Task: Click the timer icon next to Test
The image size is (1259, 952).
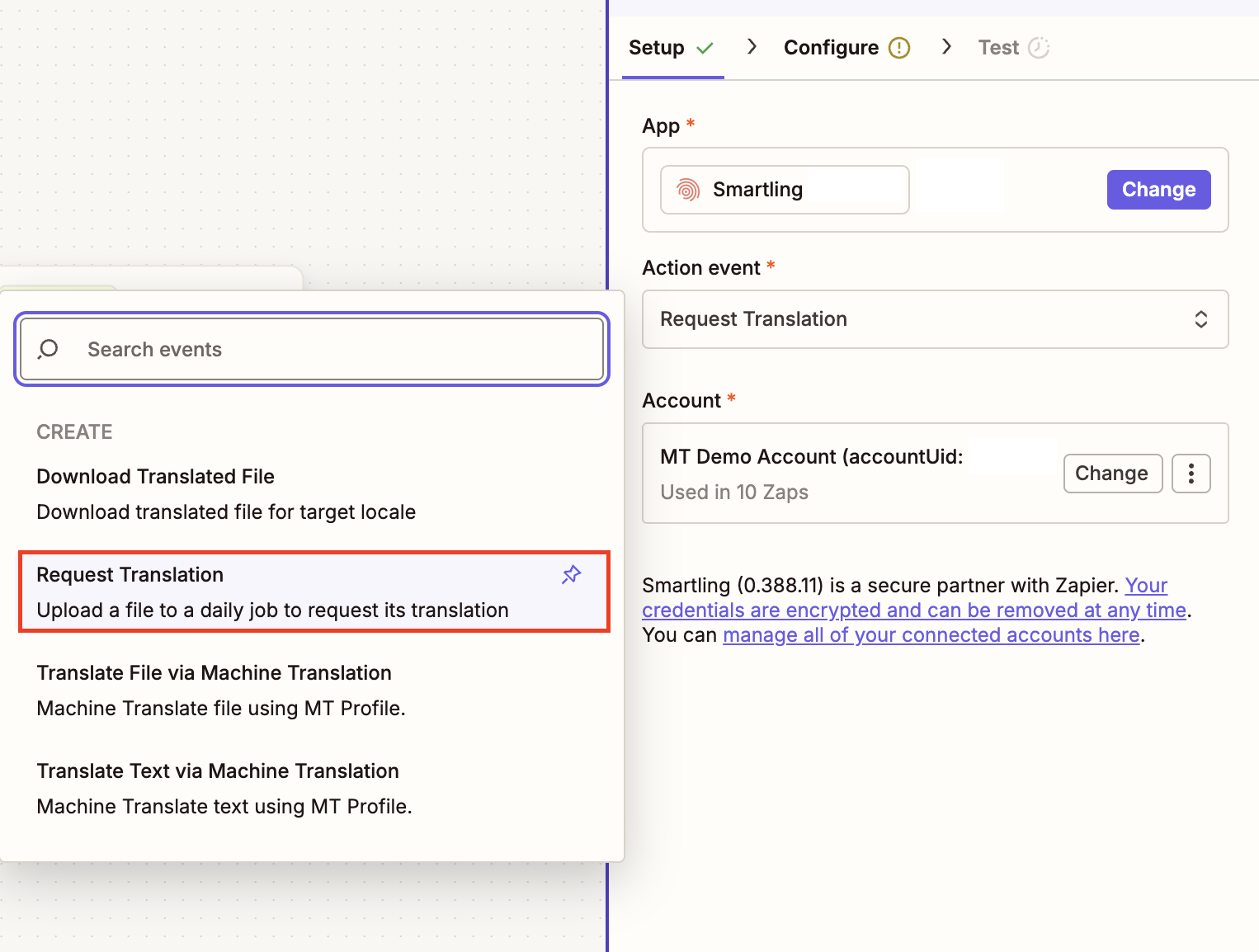Action: (1040, 47)
